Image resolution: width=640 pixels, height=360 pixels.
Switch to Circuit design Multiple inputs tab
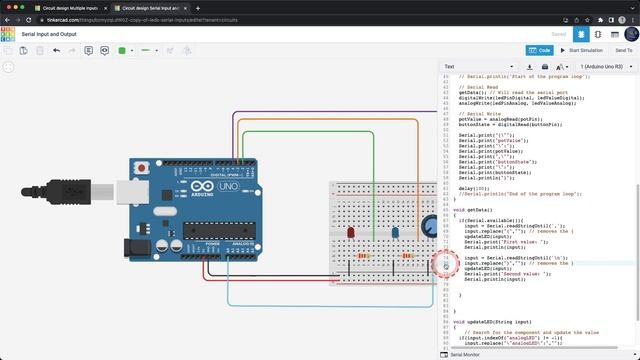(x=70, y=8)
